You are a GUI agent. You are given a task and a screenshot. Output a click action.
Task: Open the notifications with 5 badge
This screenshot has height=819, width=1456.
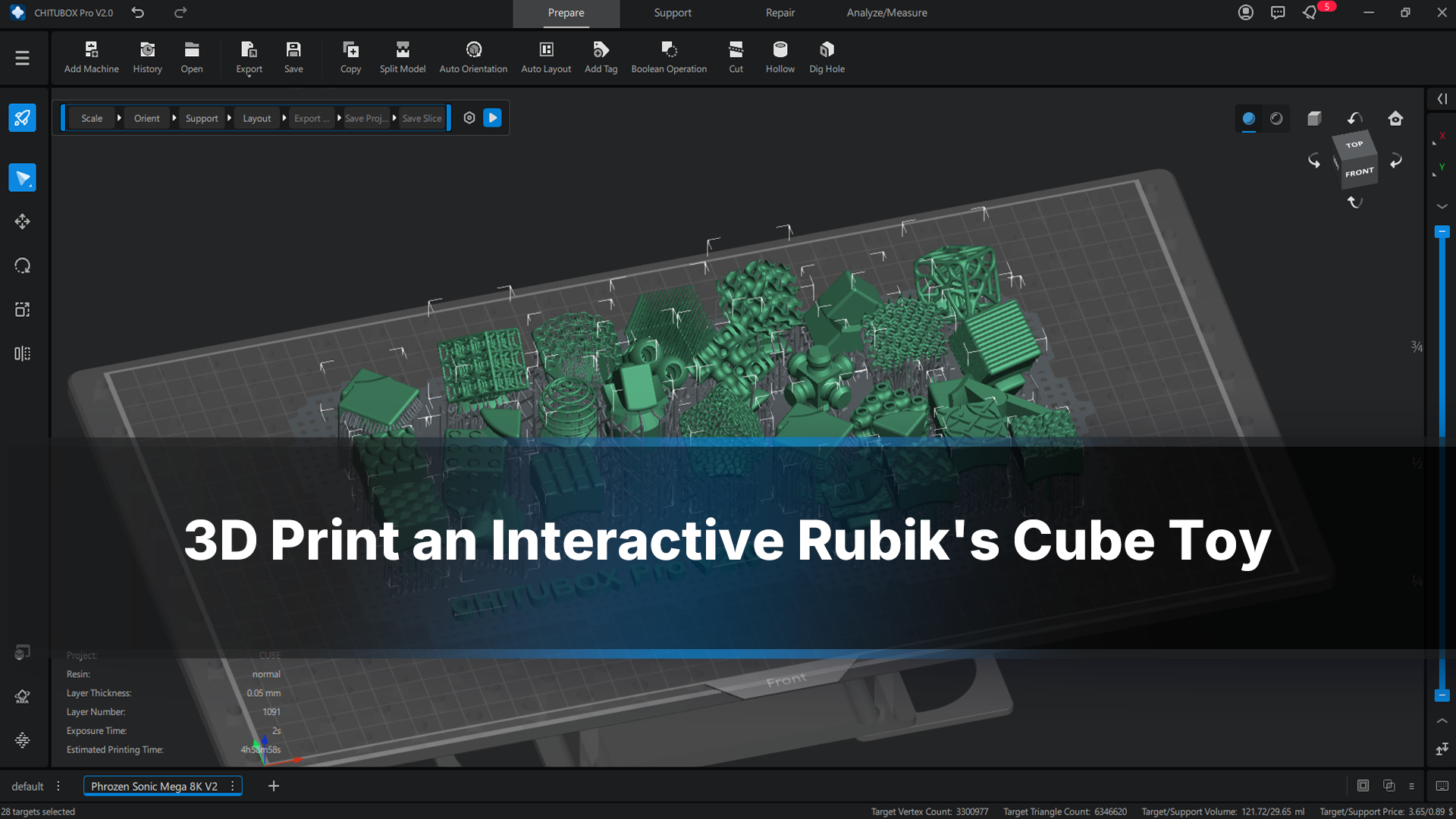1310,12
